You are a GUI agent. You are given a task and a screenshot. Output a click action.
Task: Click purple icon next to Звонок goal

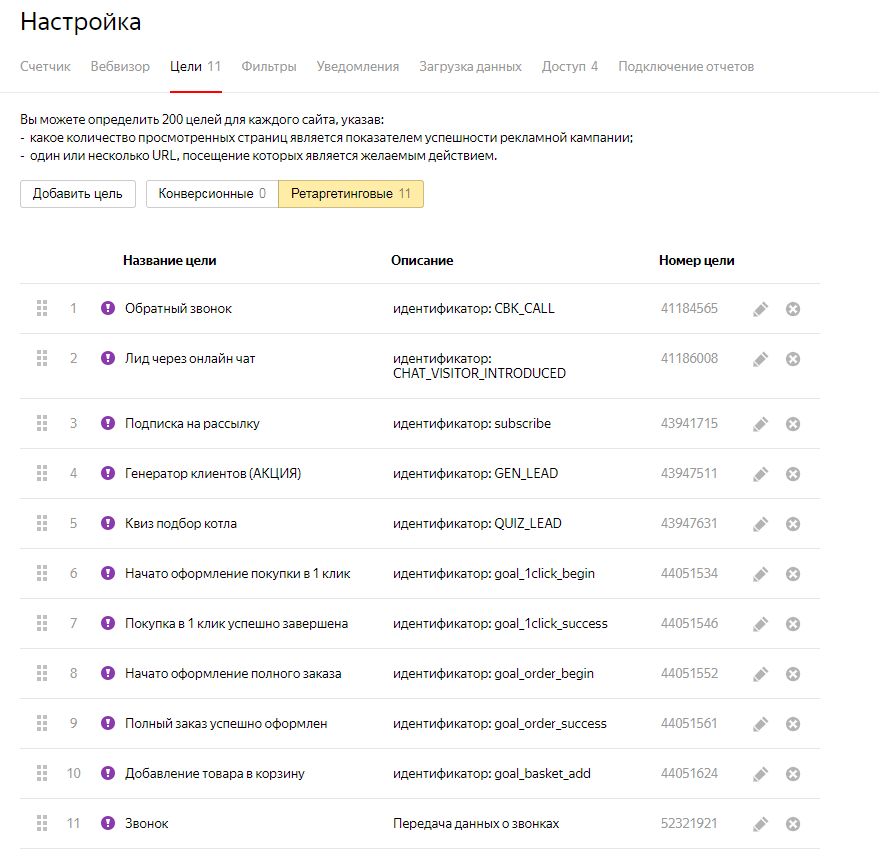click(x=108, y=824)
